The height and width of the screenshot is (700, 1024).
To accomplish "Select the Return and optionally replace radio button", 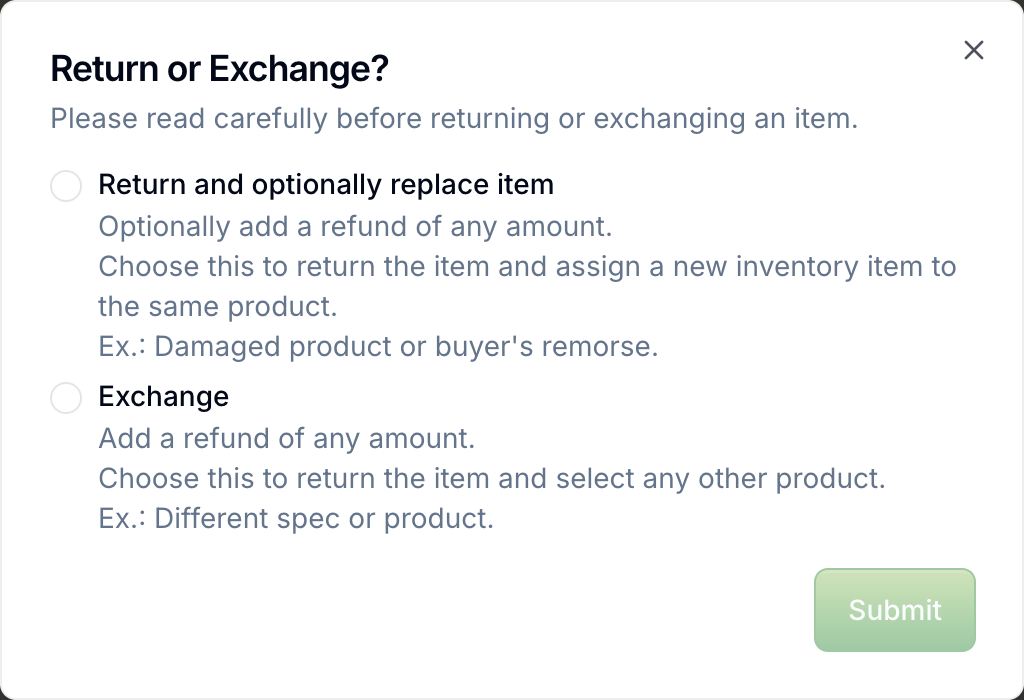I will point(66,186).
